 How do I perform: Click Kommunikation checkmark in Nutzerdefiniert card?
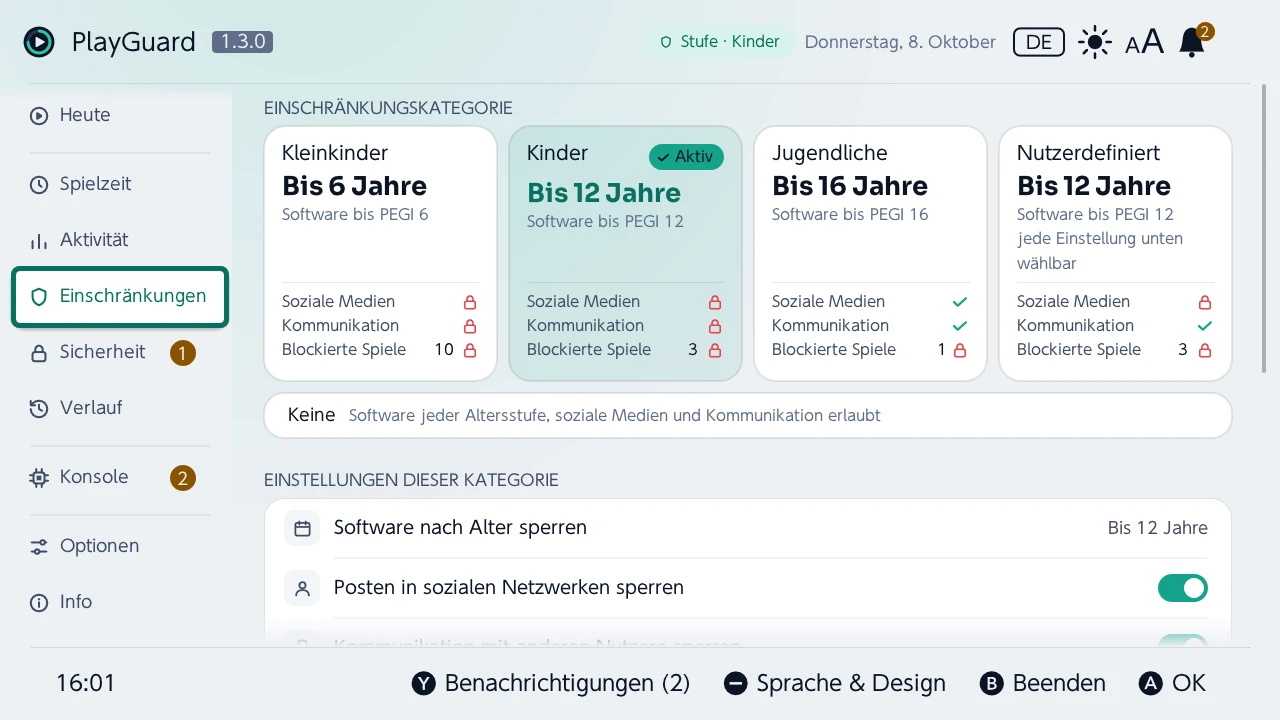[x=1205, y=326]
